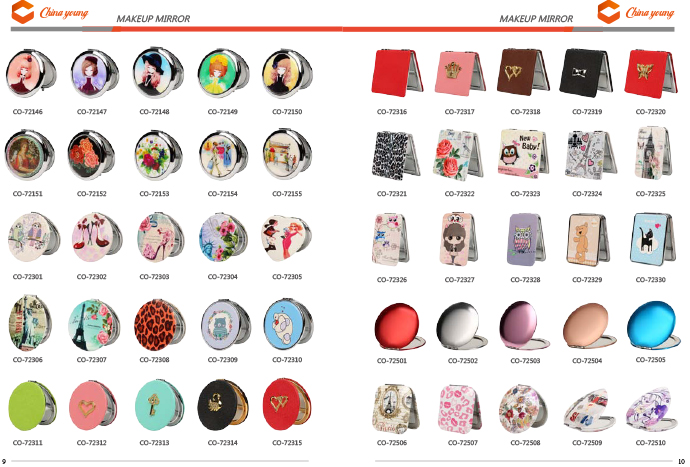This screenshot has width=690, height=467.
Task: Click the red roses mirror CO-72152
Action: tap(91, 155)
